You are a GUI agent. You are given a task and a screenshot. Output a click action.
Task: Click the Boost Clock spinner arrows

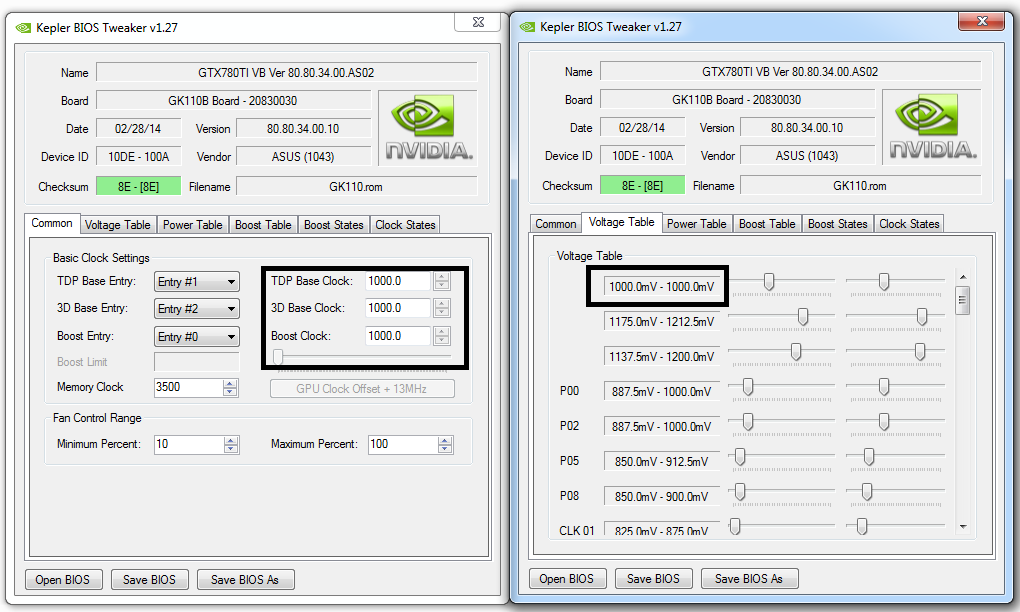point(442,336)
